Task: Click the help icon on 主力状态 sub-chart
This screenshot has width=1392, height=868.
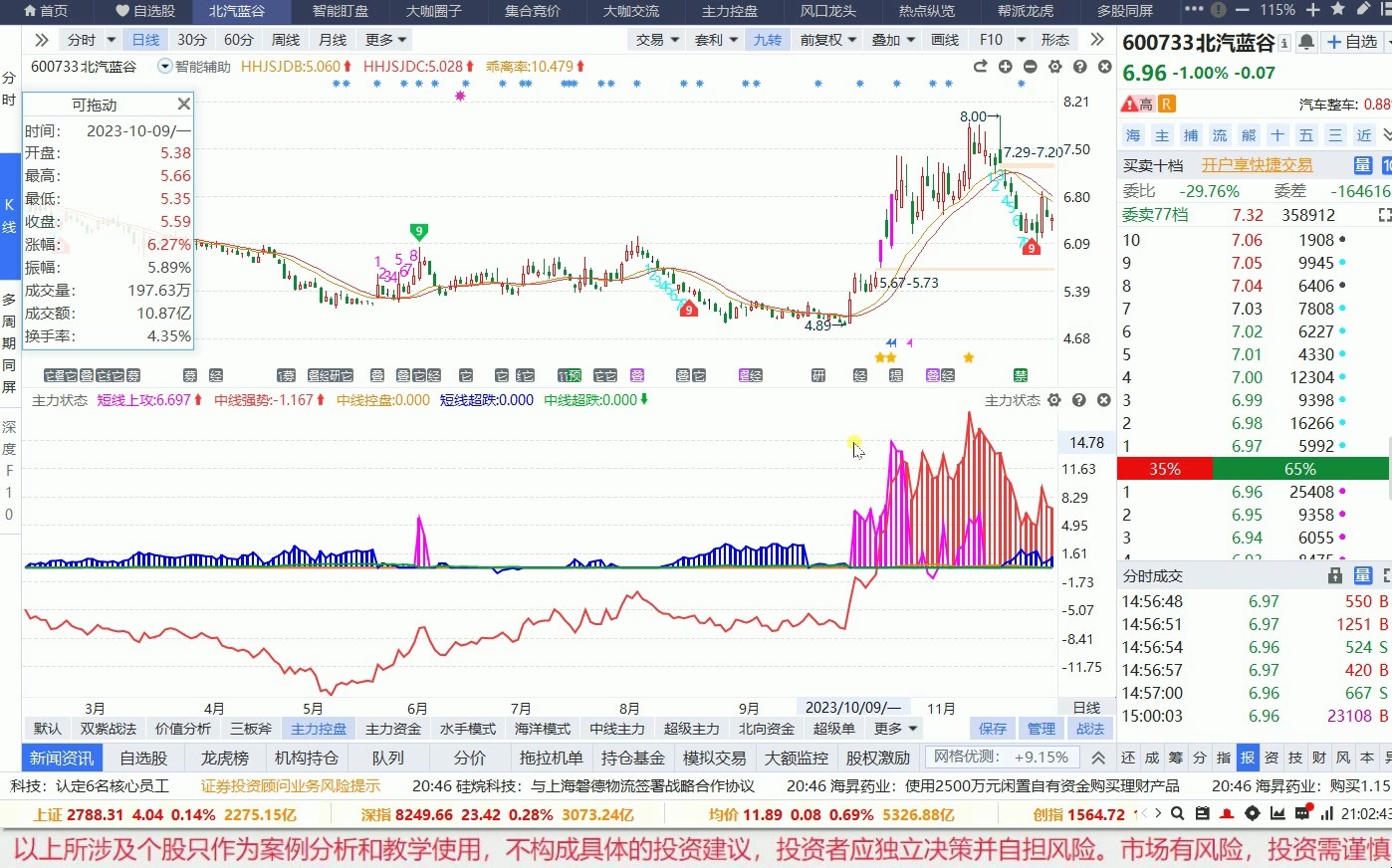Action: click(1078, 400)
